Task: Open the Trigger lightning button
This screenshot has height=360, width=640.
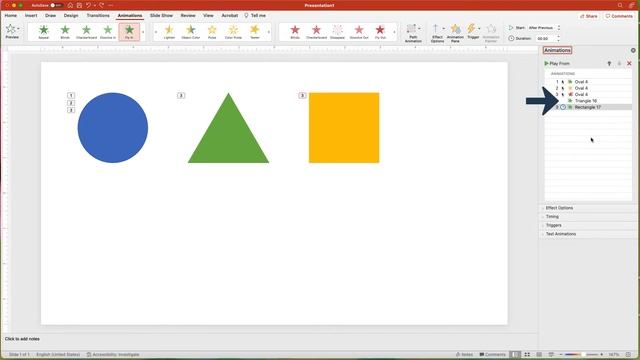Action: [473, 31]
